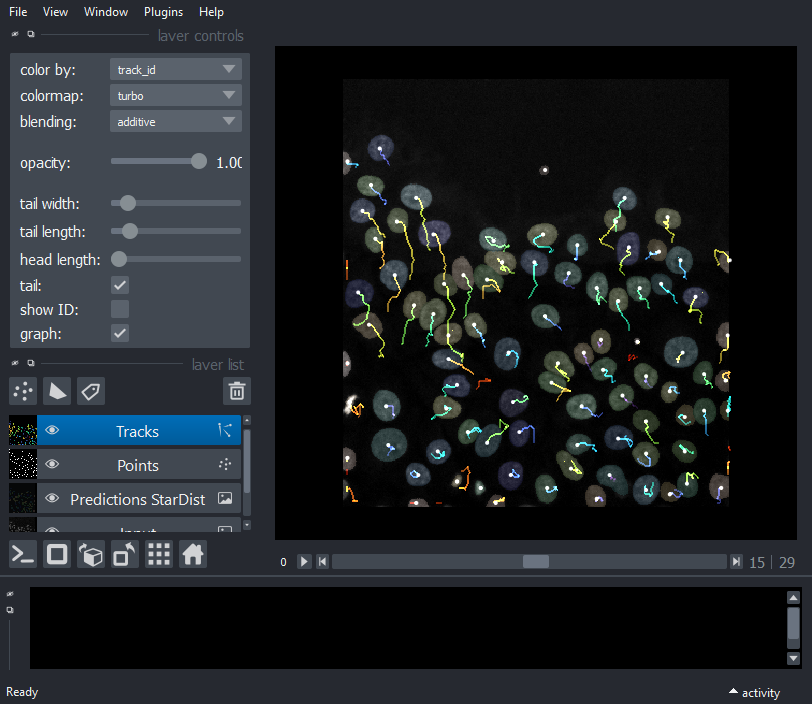Click the head length slider handle
The image size is (812, 704).
click(x=119, y=259)
